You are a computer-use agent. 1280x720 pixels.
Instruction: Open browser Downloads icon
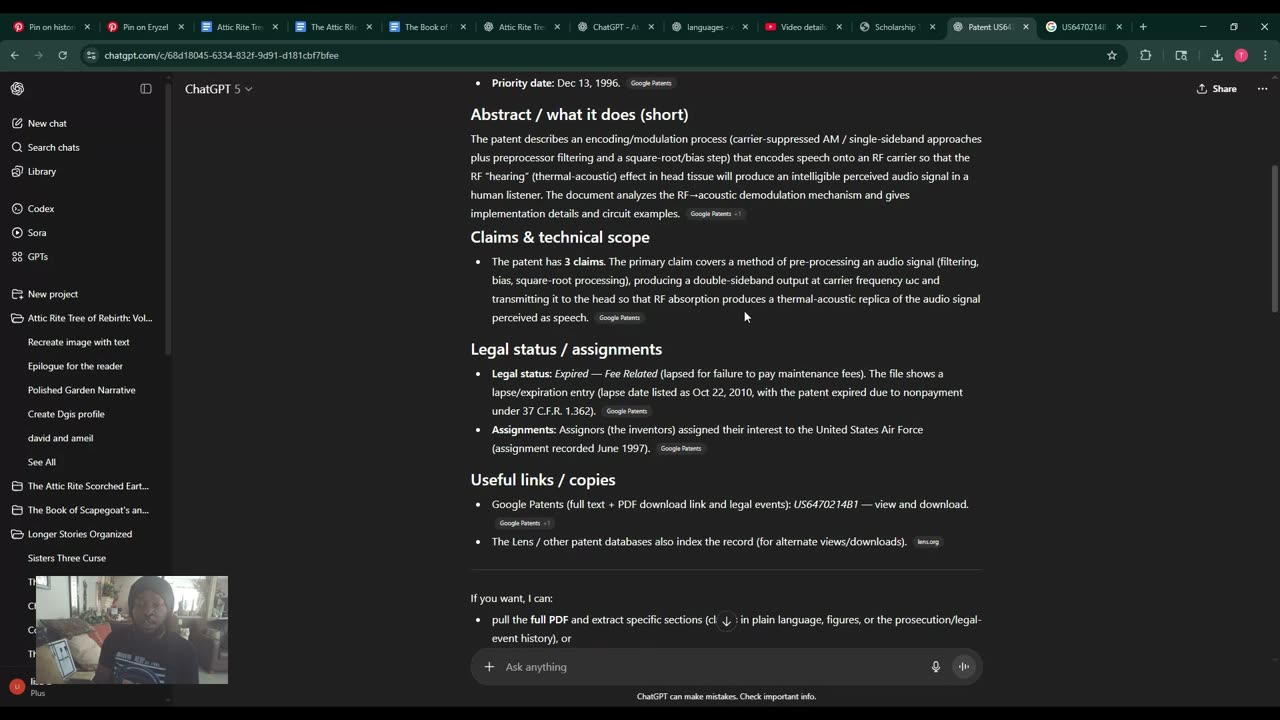click(x=1217, y=55)
